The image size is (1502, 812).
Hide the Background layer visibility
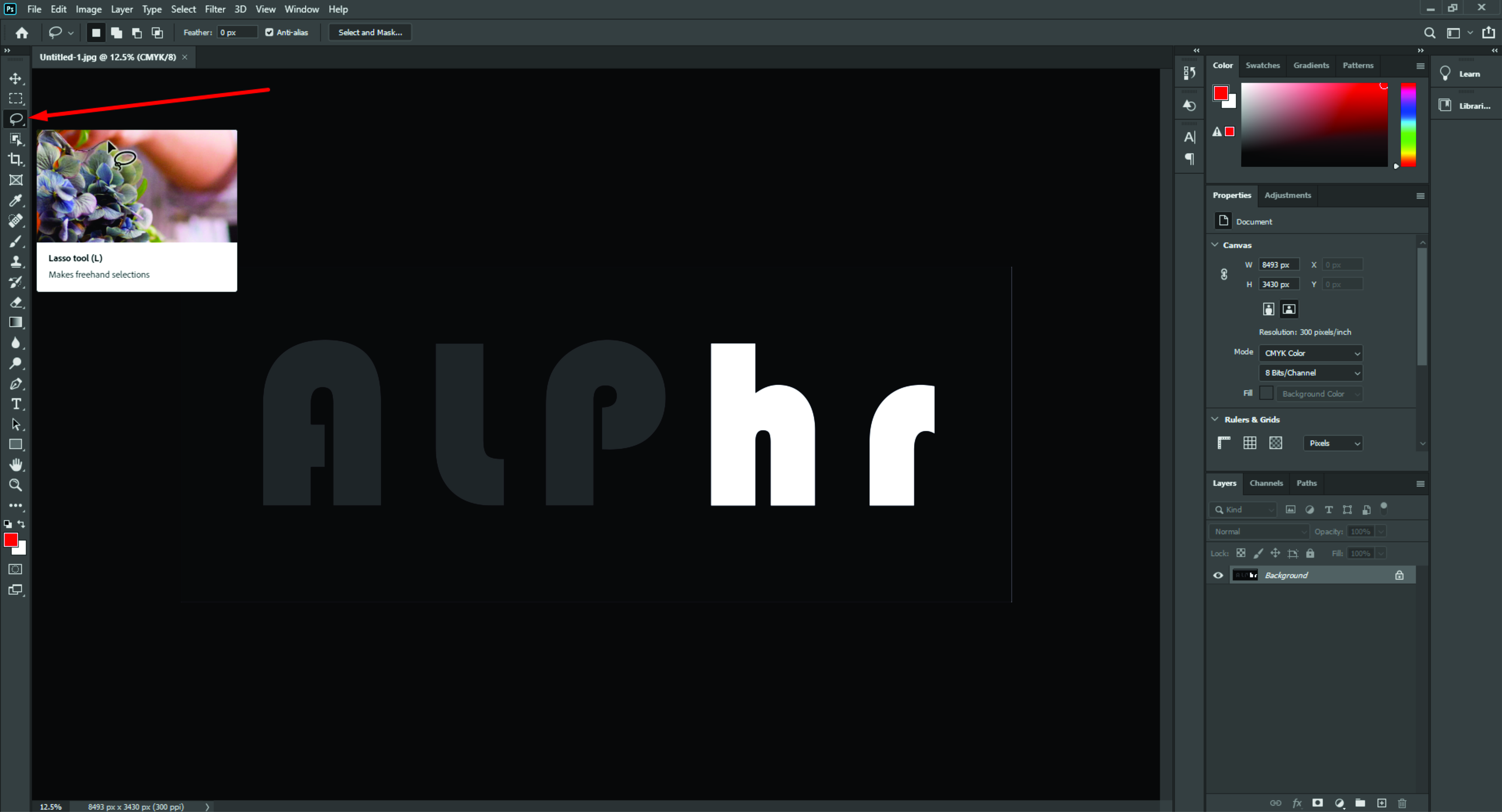point(1218,575)
